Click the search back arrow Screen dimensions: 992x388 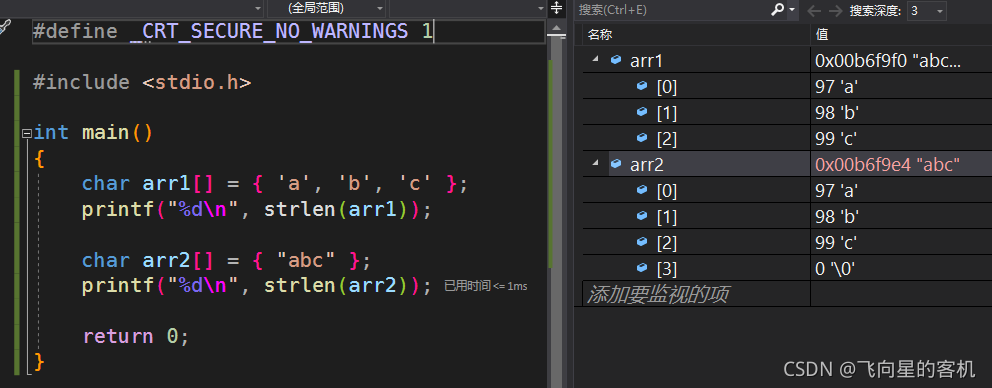coord(814,10)
